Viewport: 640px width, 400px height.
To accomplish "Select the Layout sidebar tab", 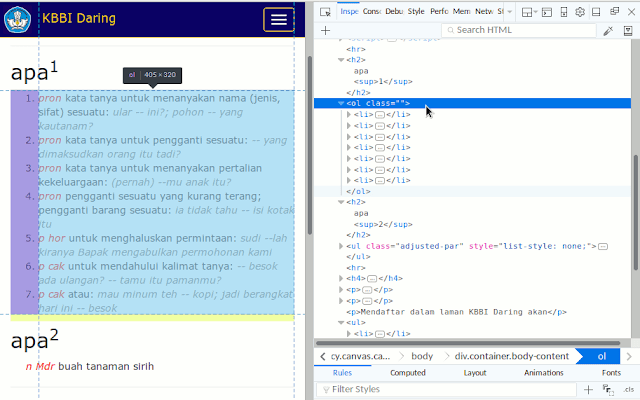I will (x=475, y=373).
